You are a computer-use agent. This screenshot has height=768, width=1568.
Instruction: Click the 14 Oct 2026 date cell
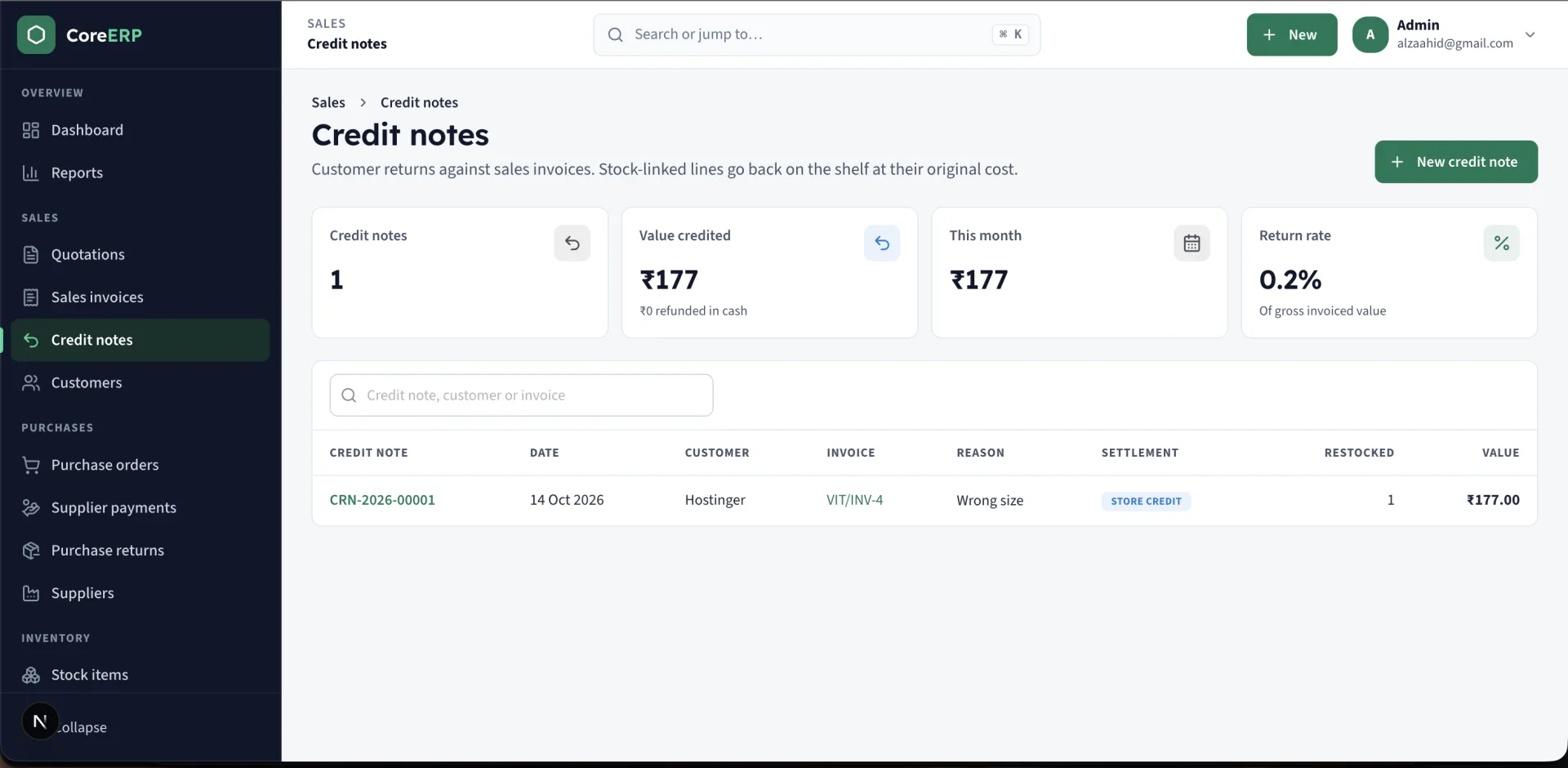567,500
